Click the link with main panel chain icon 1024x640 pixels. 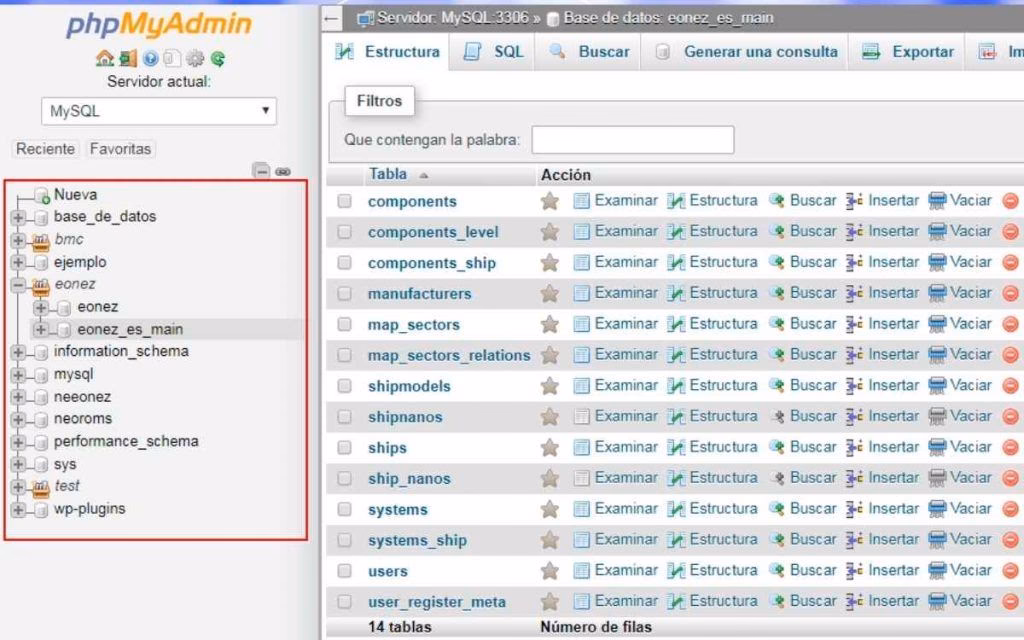pyautogui.click(x=283, y=172)
